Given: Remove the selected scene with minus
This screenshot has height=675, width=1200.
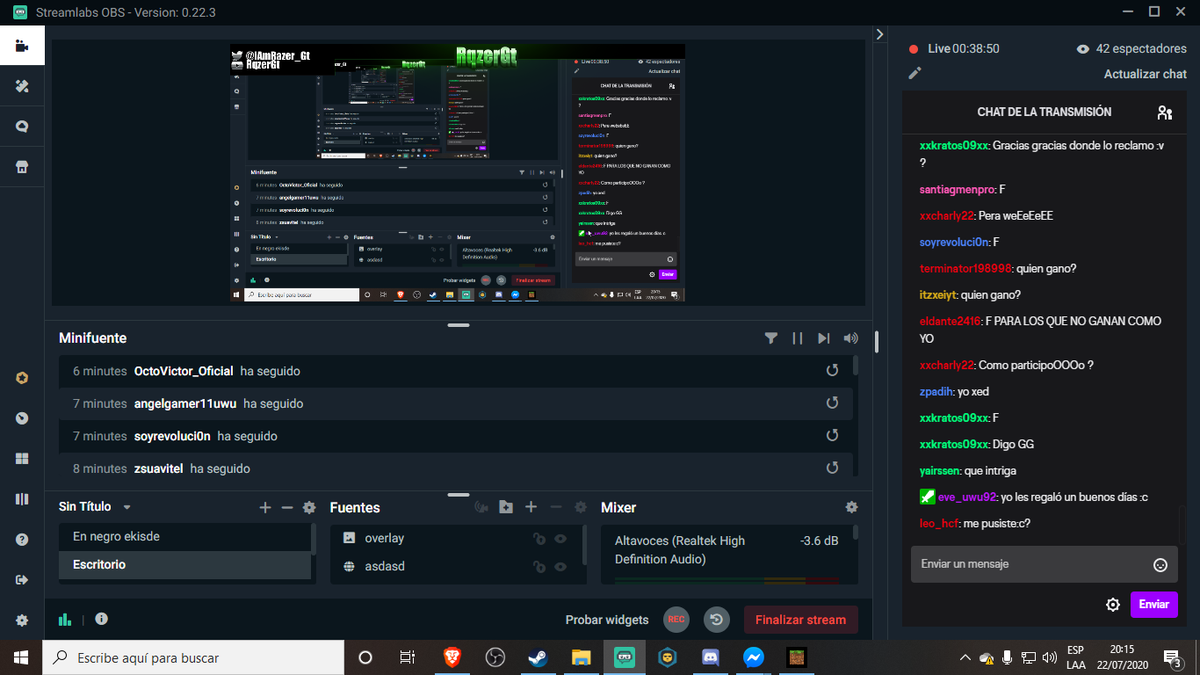Looking at the screenshot, I should tap(287, 508).
